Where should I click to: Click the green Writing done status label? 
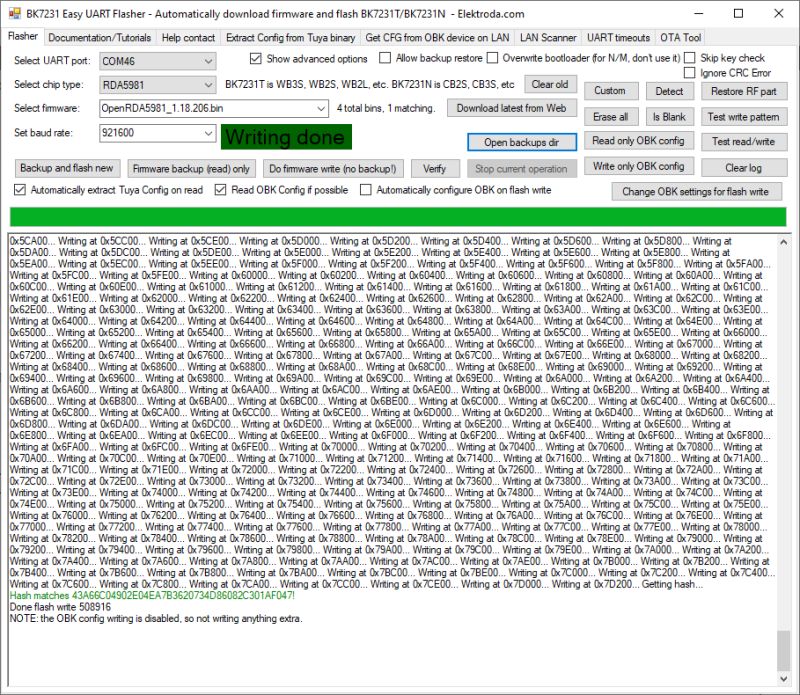coord(286,137)
